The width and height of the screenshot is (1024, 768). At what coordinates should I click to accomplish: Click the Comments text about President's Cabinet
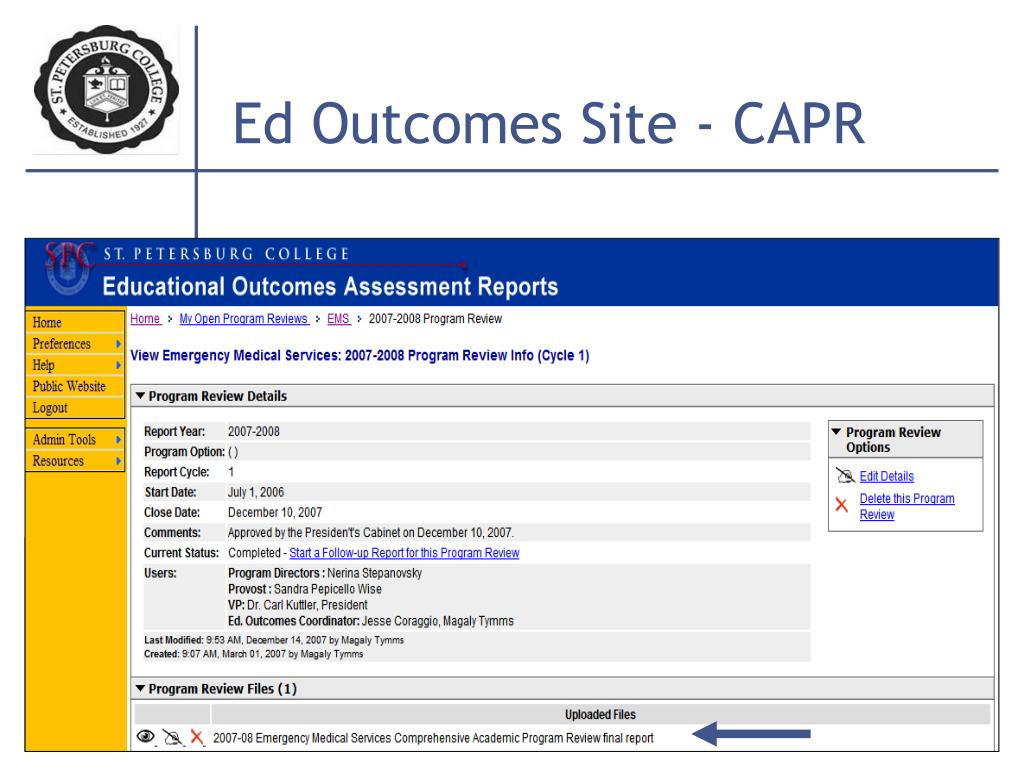(x=370, y=533)
